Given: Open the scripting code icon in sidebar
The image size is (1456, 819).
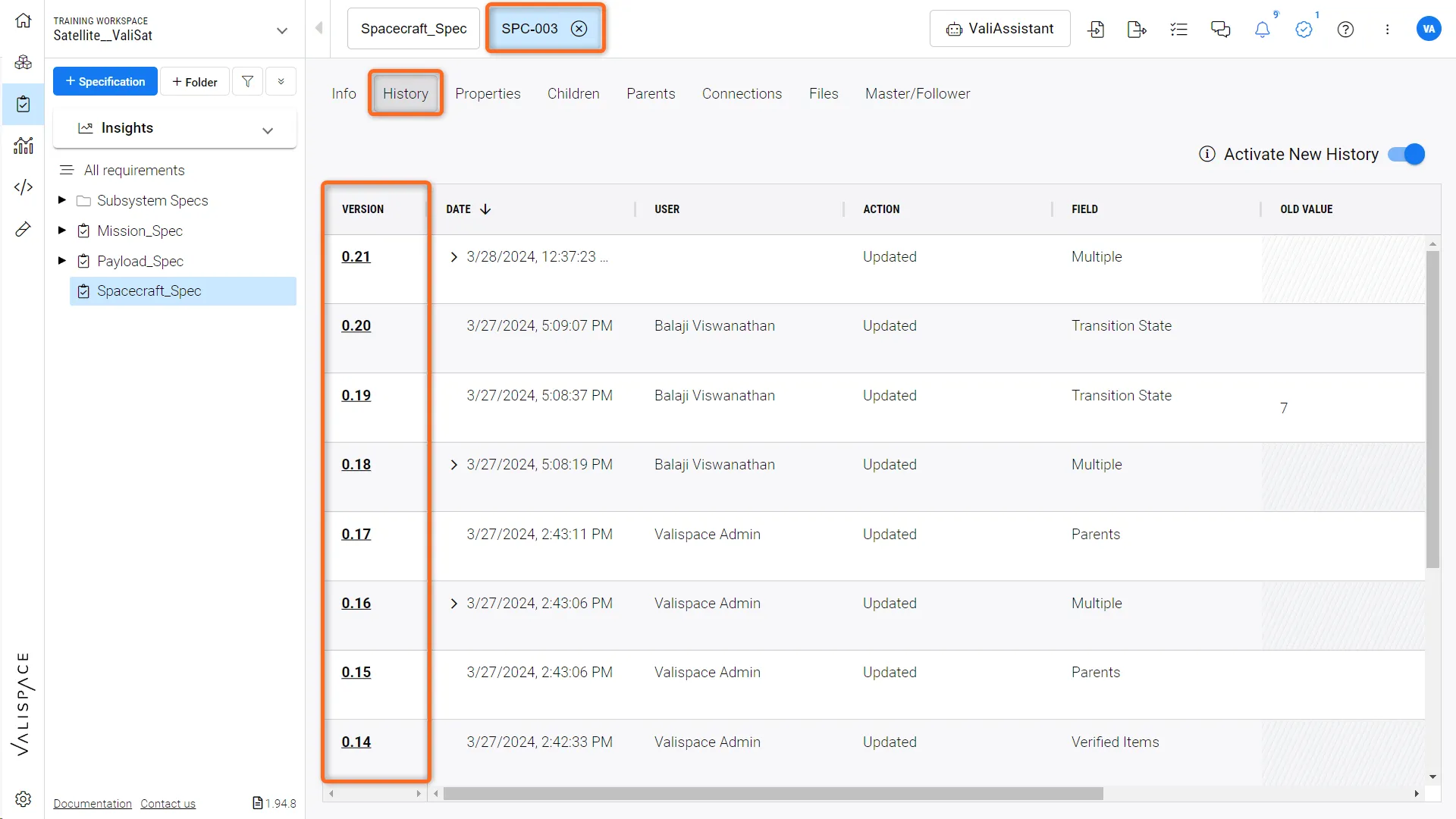Looking at the screenshot, I should pyautogui.click(x=24, y=187).
